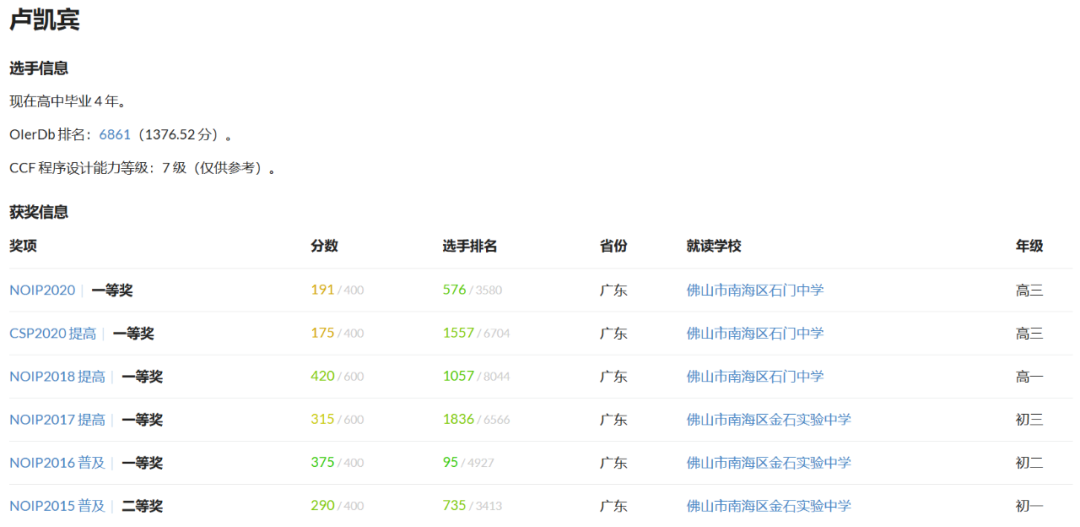This screenshot has width=1080, height=527.
Task: Click the rank 1057 in the NOIP2018 row
Action: coord(459,376)
